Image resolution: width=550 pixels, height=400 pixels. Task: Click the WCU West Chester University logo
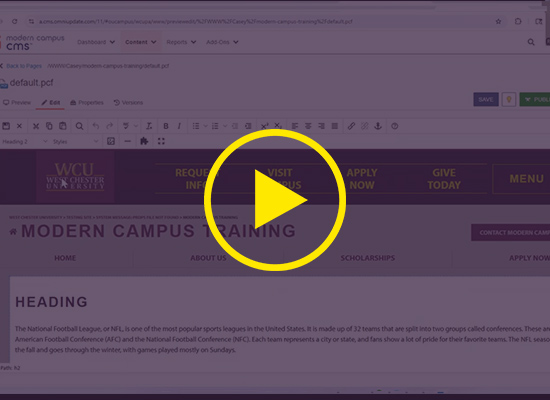75,177
